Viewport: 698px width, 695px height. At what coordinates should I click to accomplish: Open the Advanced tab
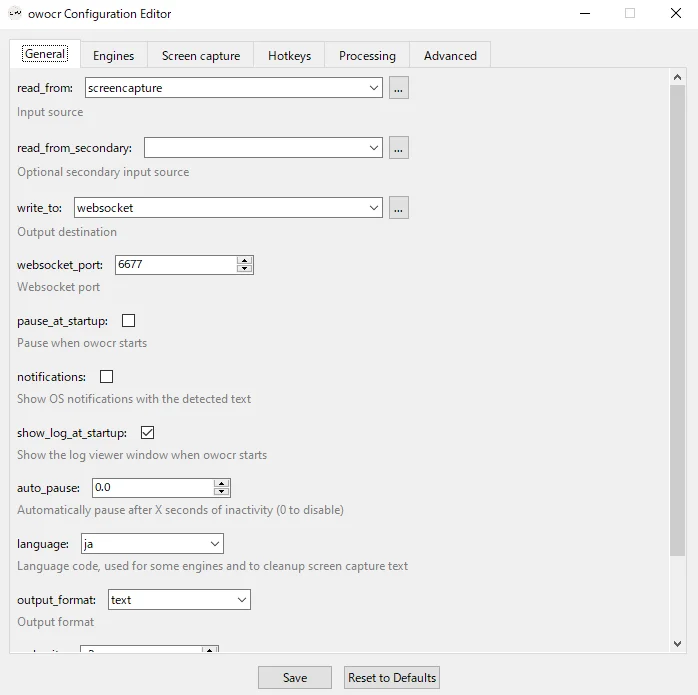[x=450, y=56]
